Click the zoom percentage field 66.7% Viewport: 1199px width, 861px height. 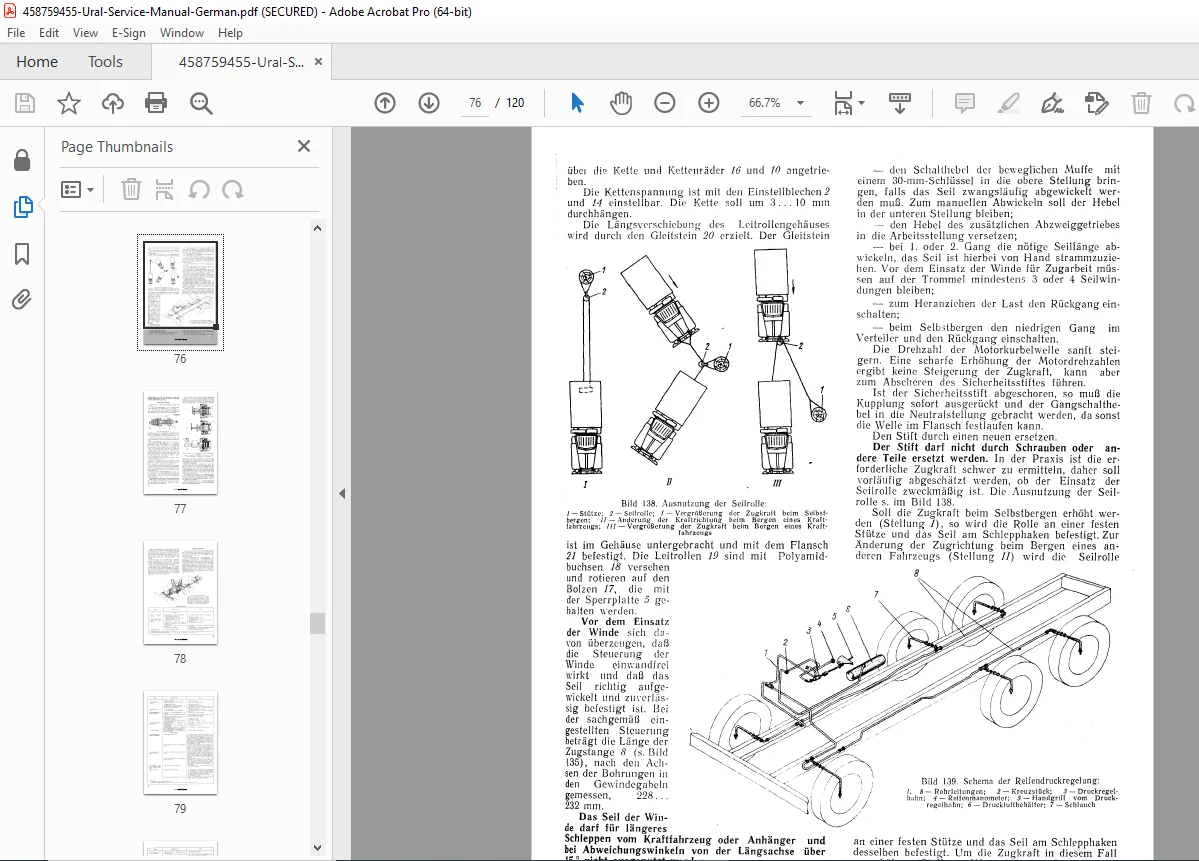point(765,102)
